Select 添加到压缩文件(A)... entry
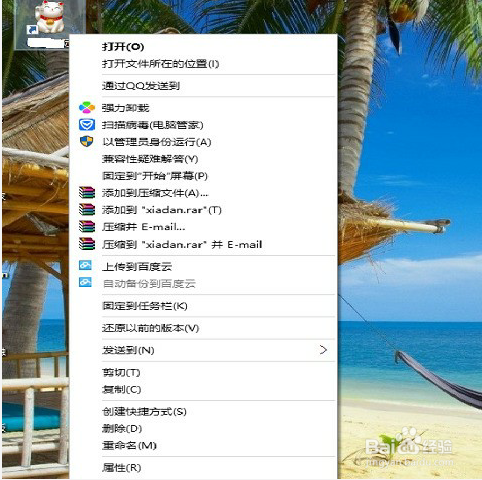 click(155, 193)
